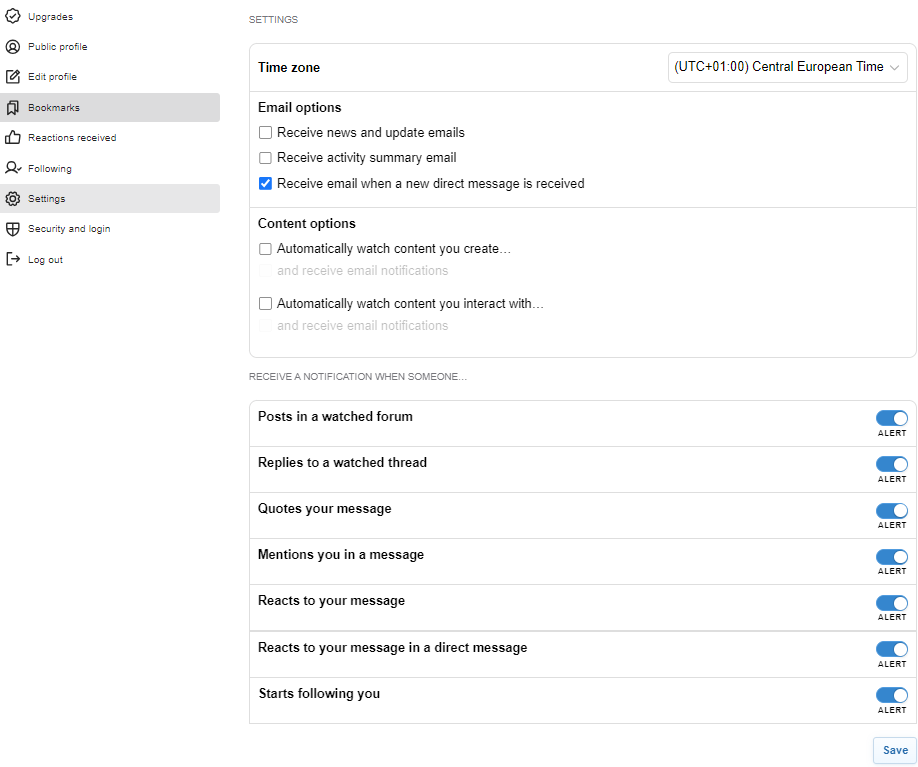918x767 pixels.
Task: Disable Quotes your message alert toggle
Action: (x=891, y=510)
